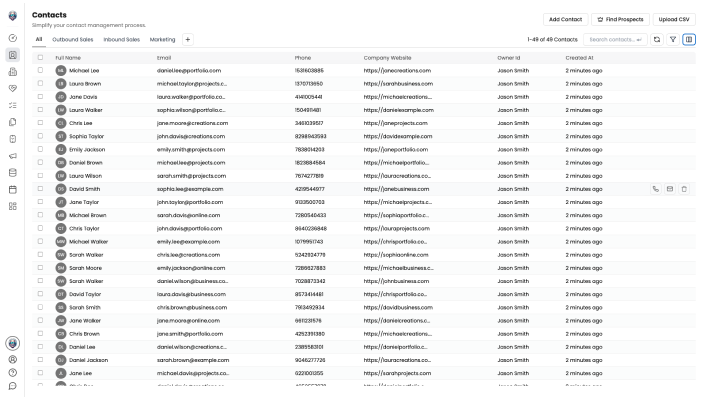Focus the Search contacts input field
Image resolution: width=704 pixels, height=400 pixels.
click(612, 39)
